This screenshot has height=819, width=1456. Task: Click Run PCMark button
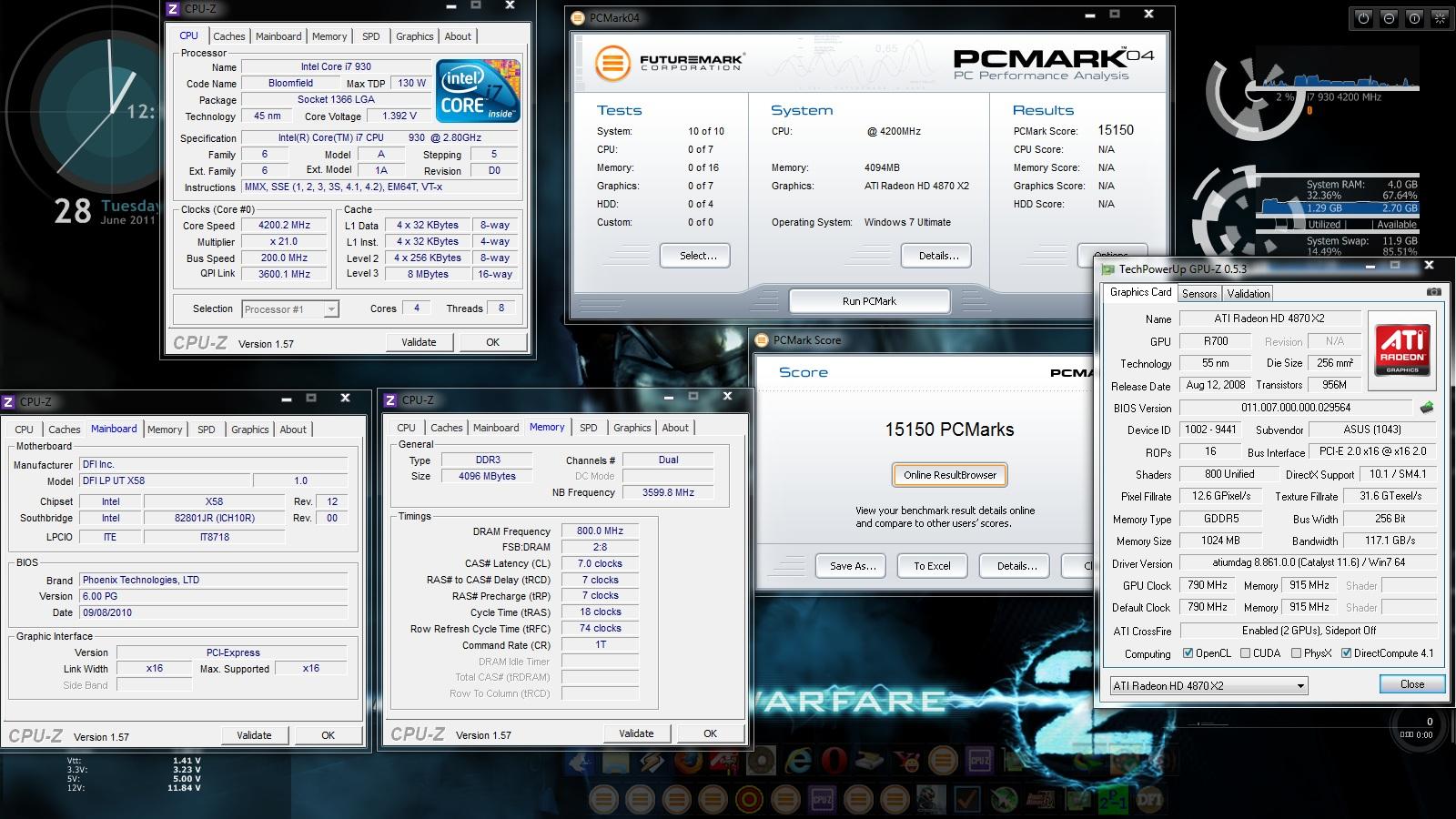(869, 301)
